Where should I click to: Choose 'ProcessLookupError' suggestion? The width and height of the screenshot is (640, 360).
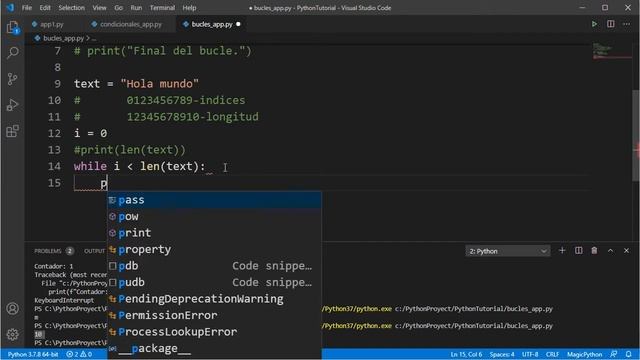[x=214, y=332]
